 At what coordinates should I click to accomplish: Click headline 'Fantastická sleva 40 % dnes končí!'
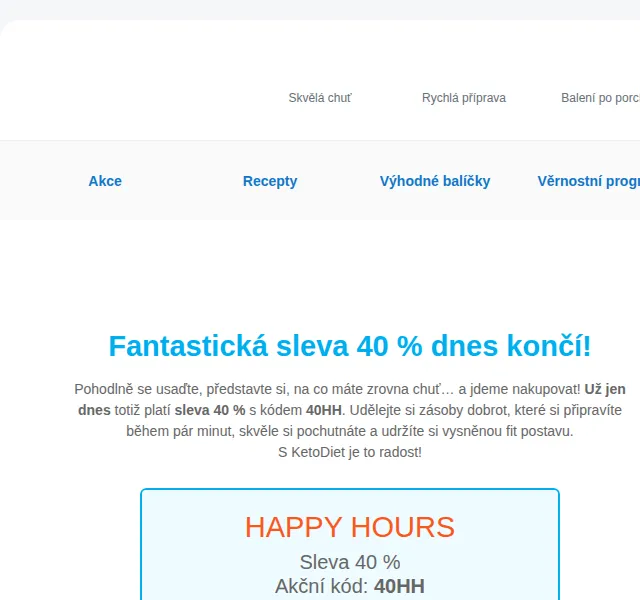pos(350,346)
